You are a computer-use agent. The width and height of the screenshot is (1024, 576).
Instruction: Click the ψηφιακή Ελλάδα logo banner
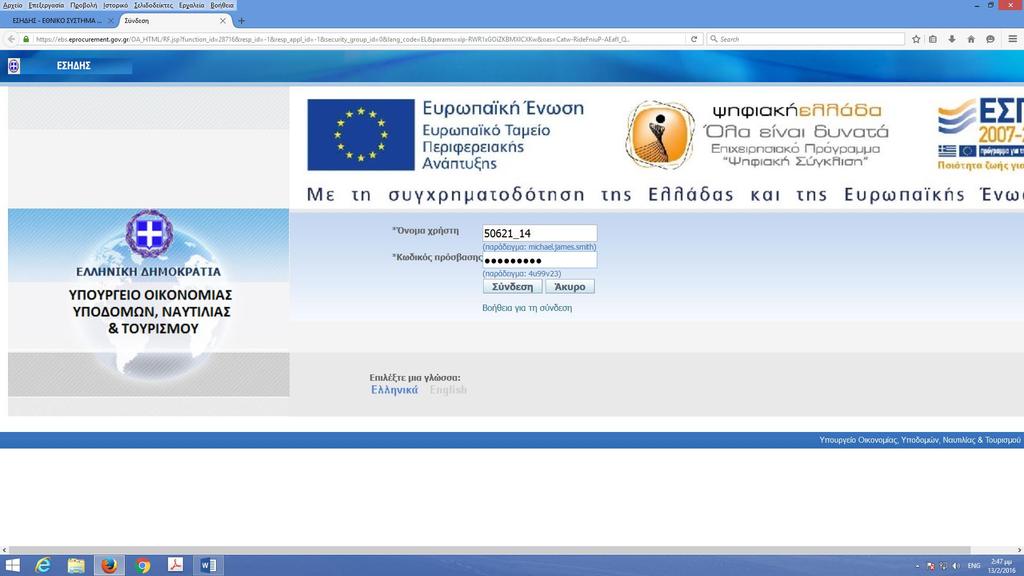click(x=758, y=135)
